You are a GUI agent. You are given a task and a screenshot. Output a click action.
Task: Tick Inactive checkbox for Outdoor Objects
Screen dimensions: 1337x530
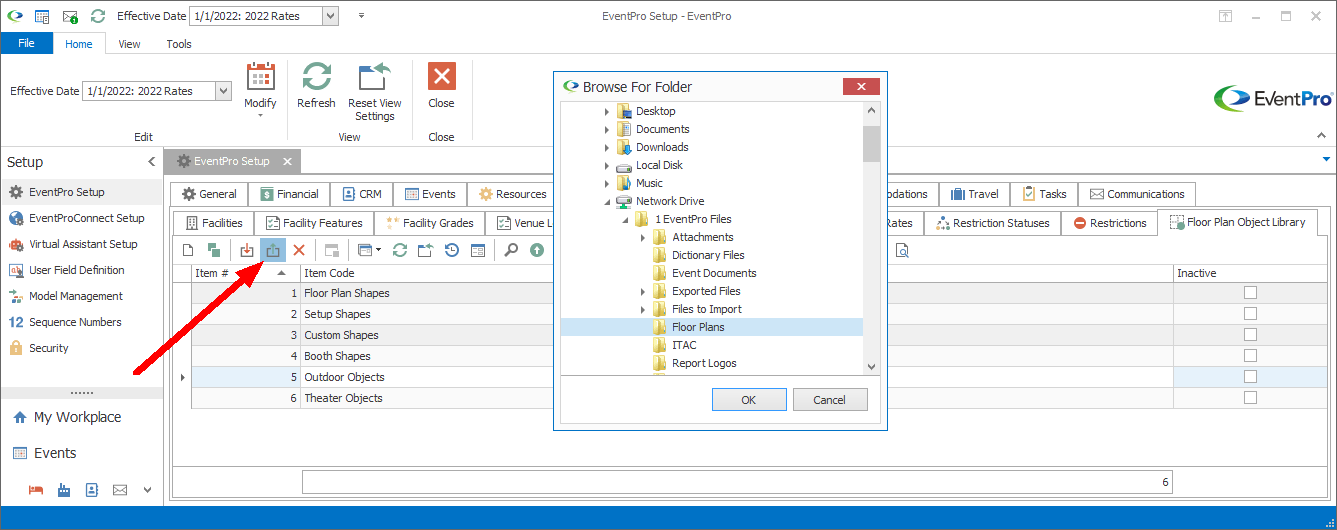click(x=1250, y=377)
